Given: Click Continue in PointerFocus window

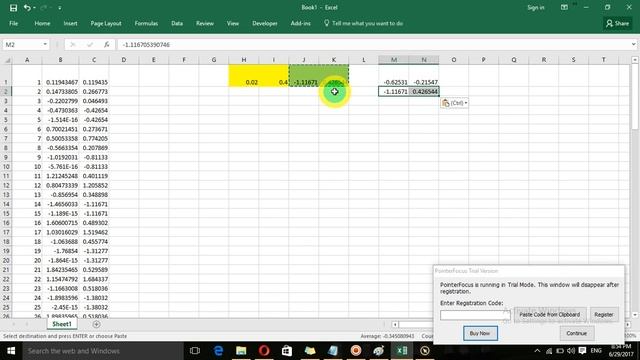Looking at the screenshot, I should [576, 333].
